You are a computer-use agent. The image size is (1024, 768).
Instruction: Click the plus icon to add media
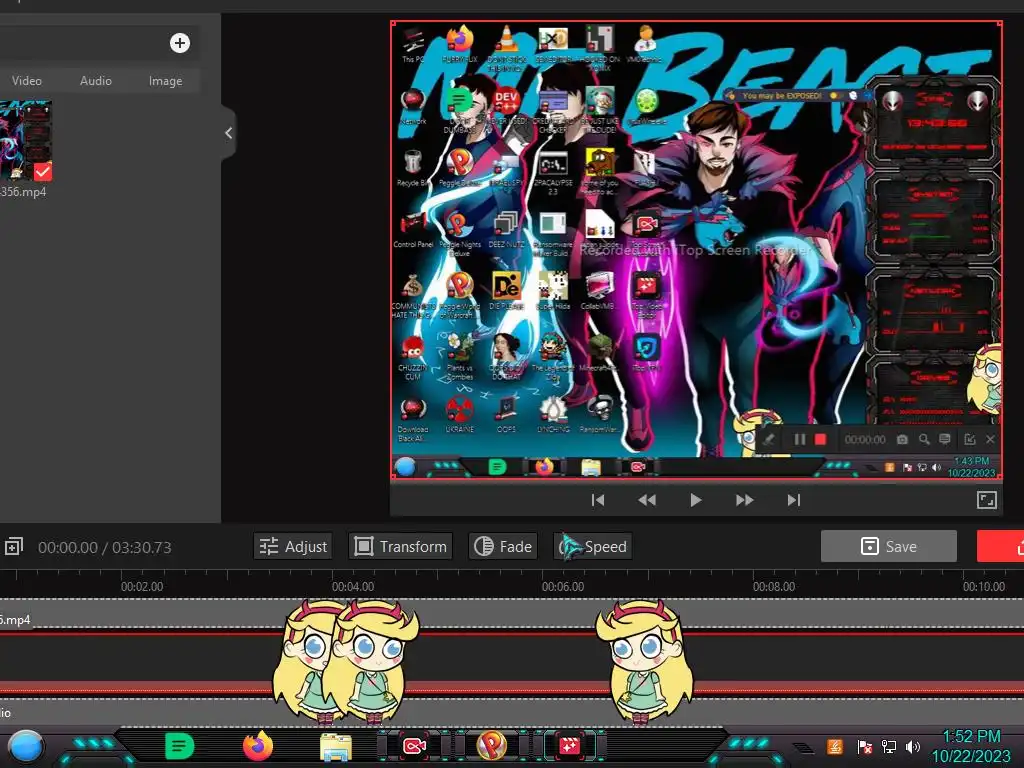(x=180, y=43)
